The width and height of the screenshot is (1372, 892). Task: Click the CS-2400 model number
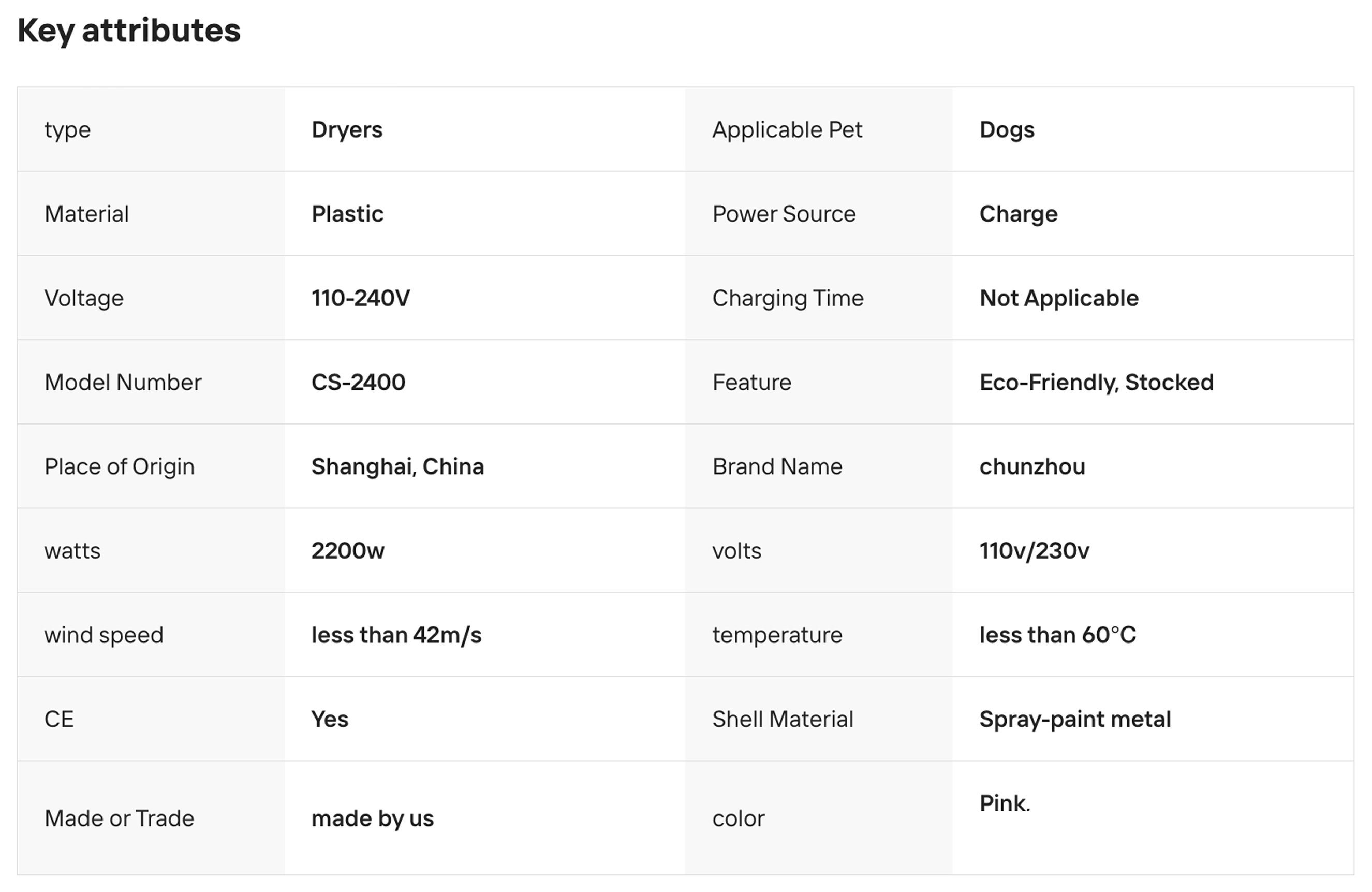(x=358, y=382)
